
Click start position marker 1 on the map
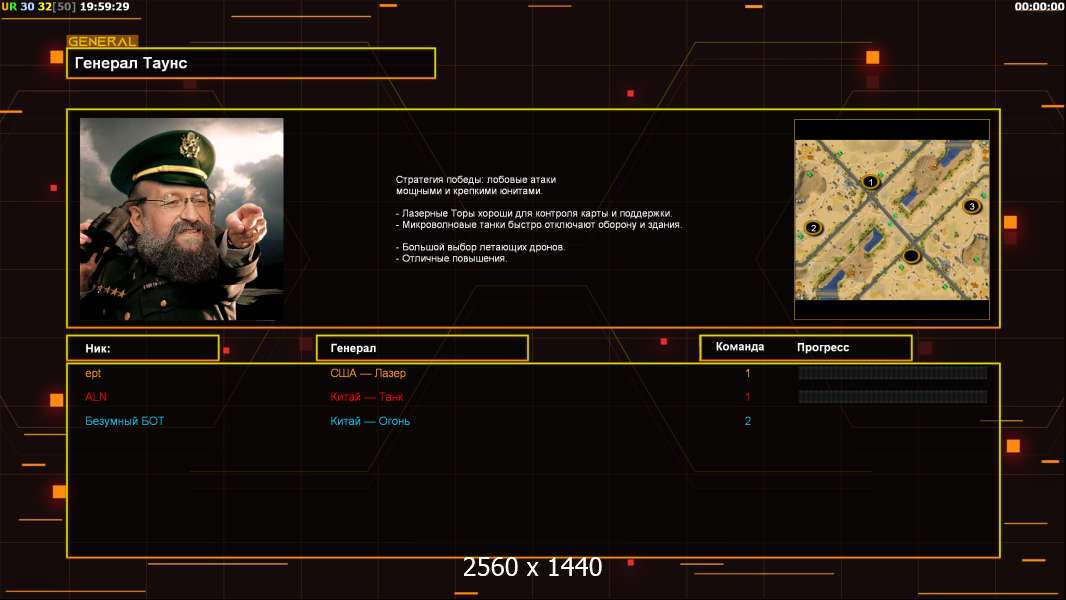click(870, 181)
